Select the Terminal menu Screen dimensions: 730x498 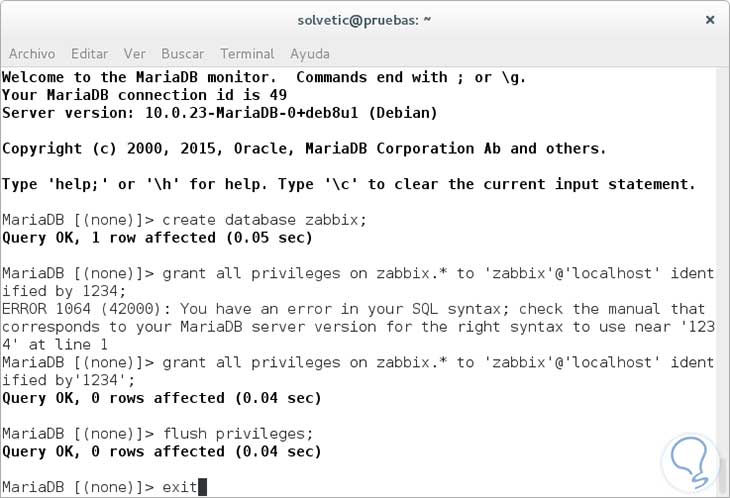247,53
